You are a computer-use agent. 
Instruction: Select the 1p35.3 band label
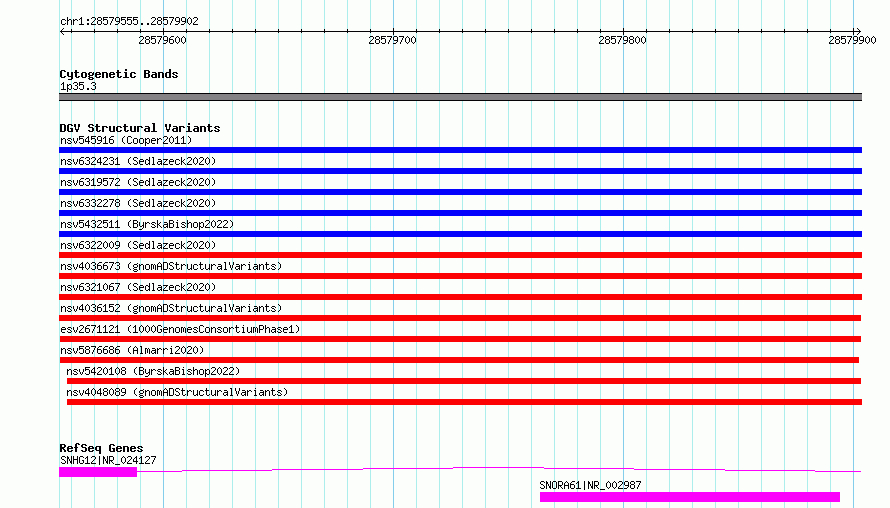[78, 86]
